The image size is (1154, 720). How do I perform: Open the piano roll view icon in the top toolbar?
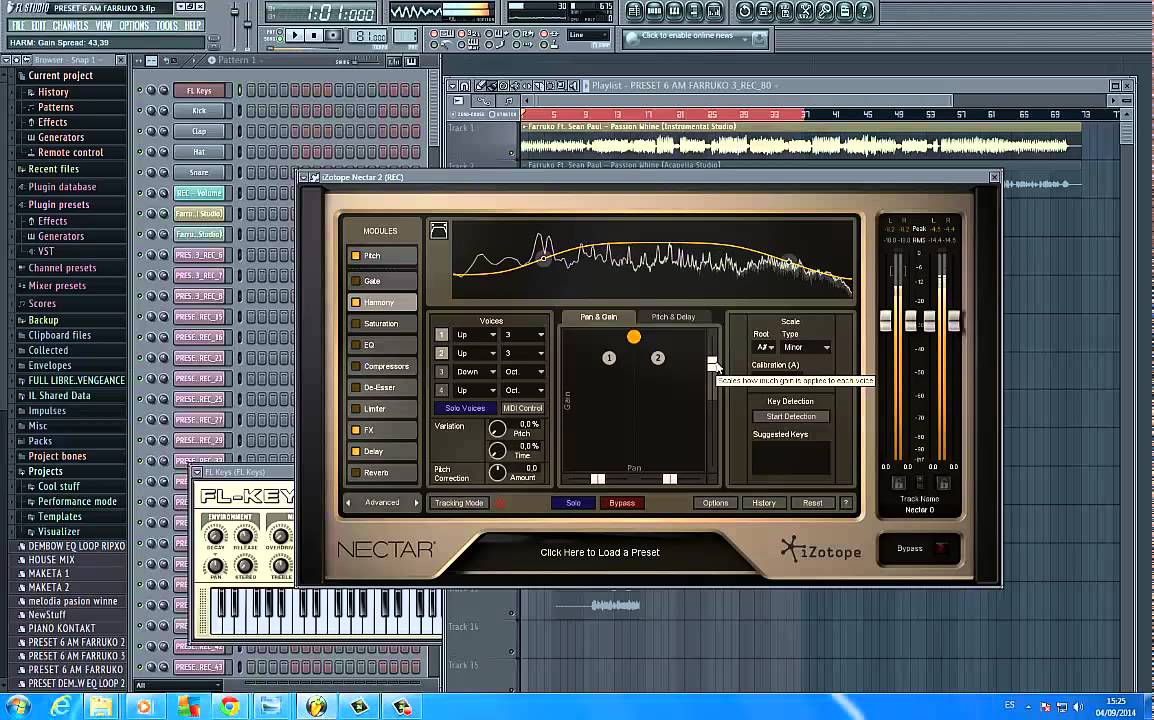click(x=674, y=11)
